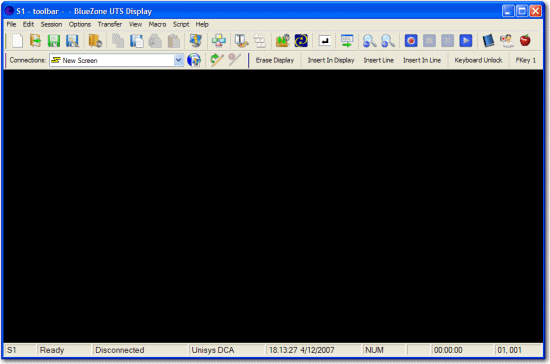Viewport: 550px width, 364px height.
Task: Click the Disconnected status bar text
Action: (120, 350)
